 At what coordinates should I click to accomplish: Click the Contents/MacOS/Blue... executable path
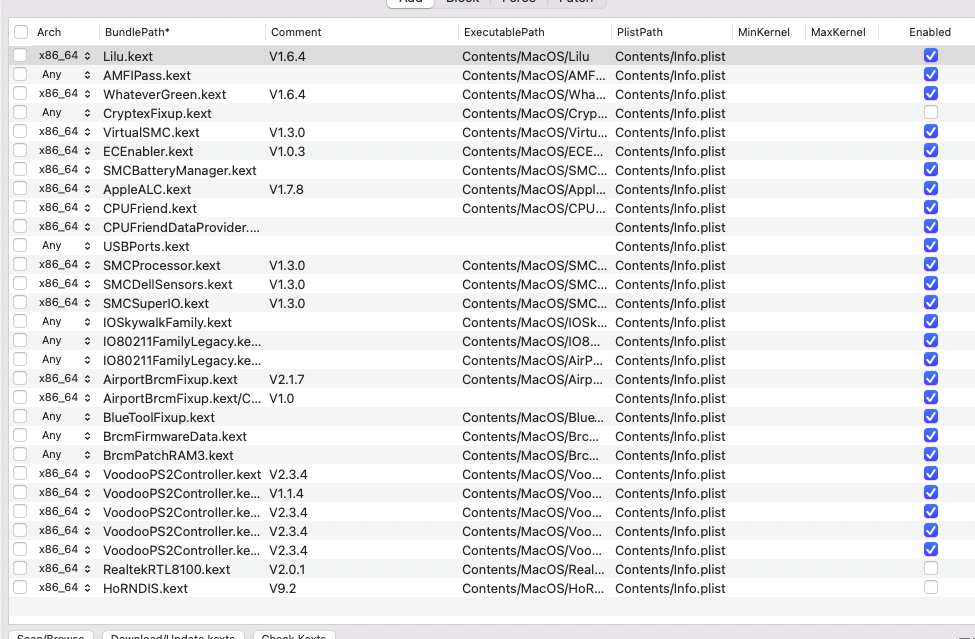point(535,417)
